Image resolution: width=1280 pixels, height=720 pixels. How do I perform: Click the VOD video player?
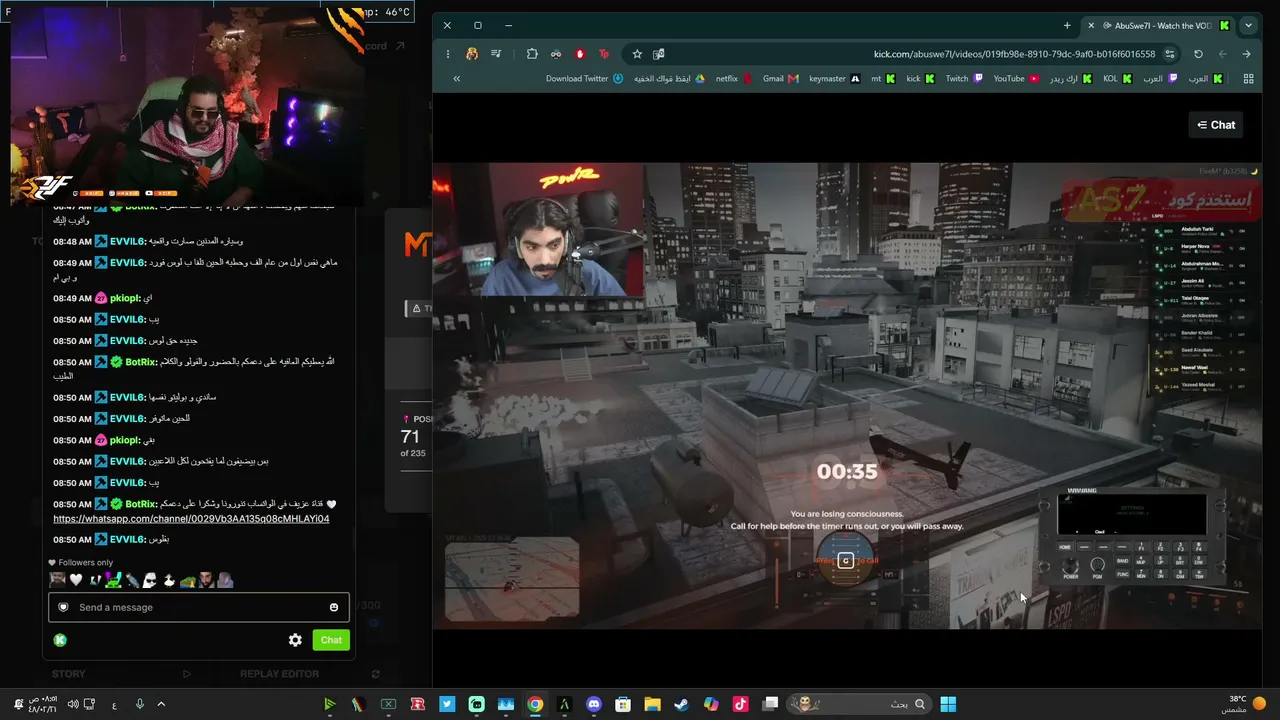click(847, 396)
